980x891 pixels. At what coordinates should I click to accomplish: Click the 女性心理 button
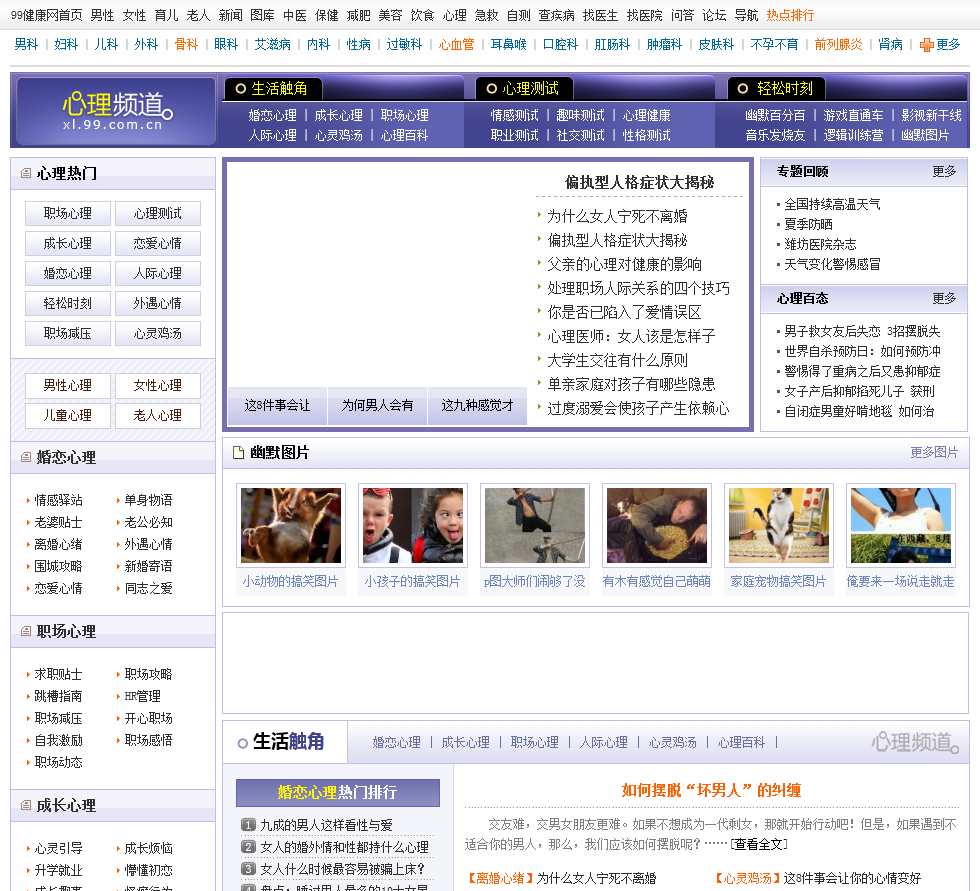tap(158, 386)
